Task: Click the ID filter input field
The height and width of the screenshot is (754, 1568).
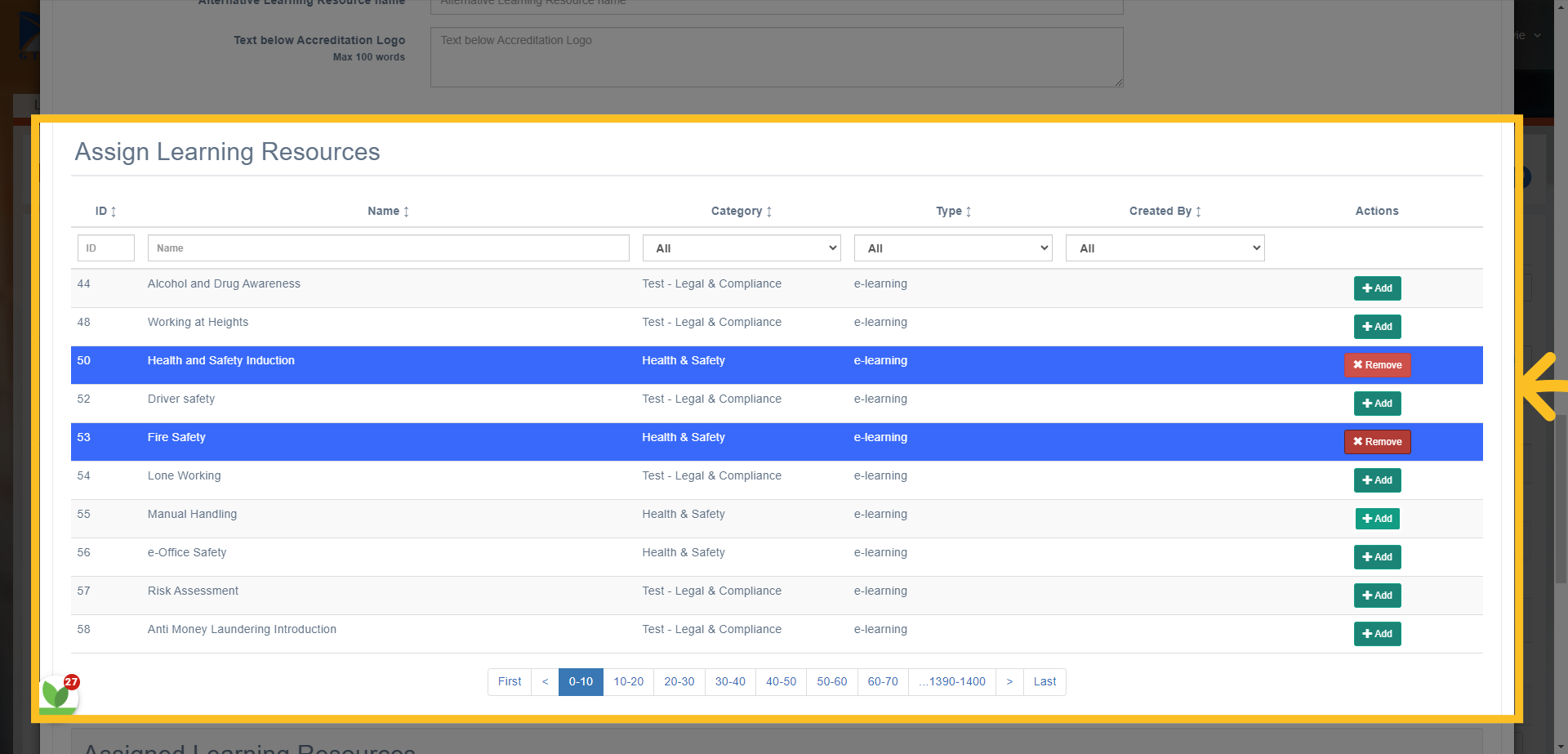Action: 106,248
